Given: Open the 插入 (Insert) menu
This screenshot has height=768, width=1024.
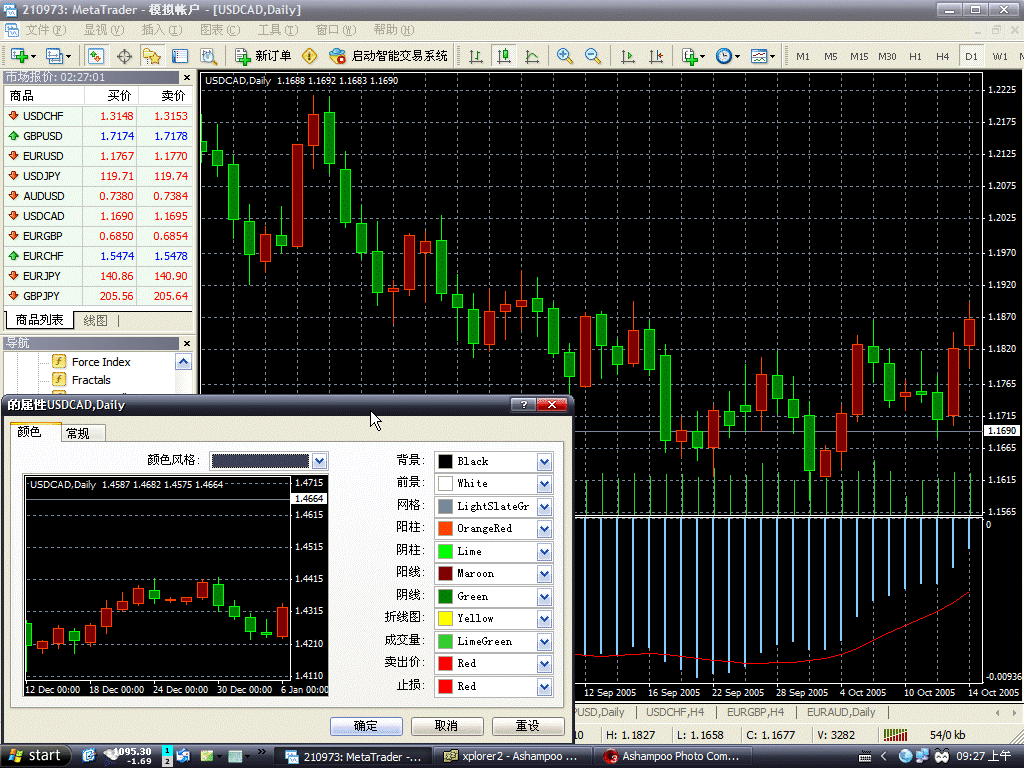Looking at the screenshot, I should click(161, 30).
